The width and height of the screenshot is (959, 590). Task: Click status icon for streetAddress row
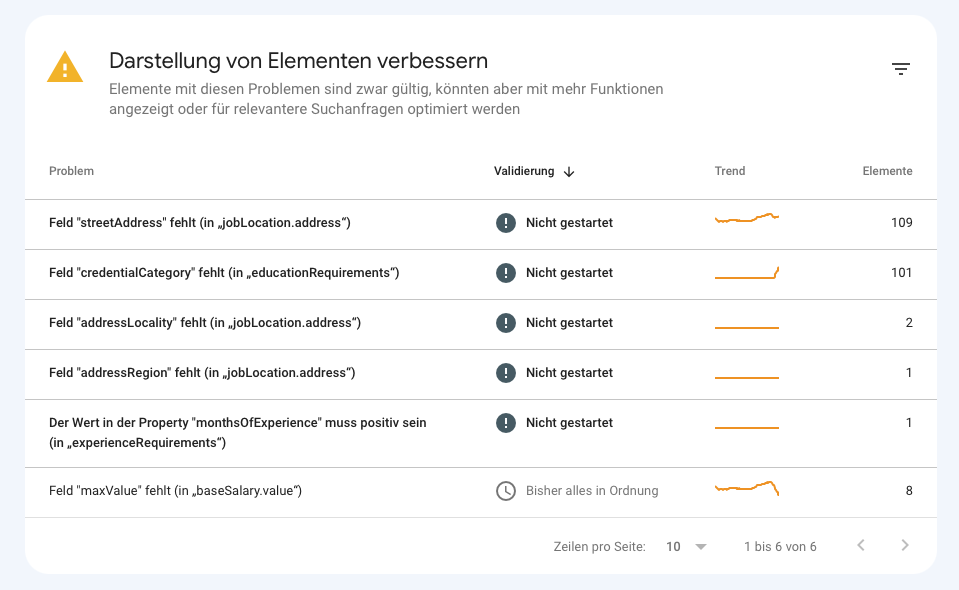coord(506,223)
